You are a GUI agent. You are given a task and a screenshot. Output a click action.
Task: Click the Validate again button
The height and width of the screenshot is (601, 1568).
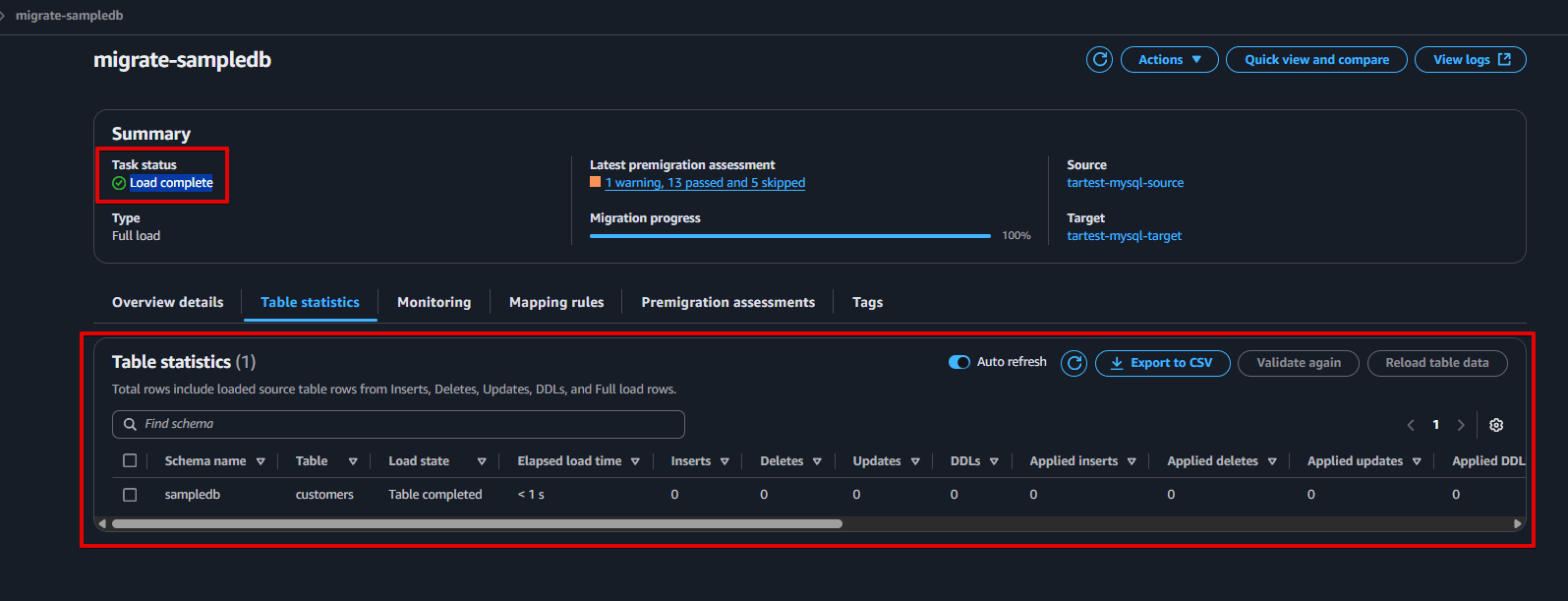click(x=1299, y=363)
